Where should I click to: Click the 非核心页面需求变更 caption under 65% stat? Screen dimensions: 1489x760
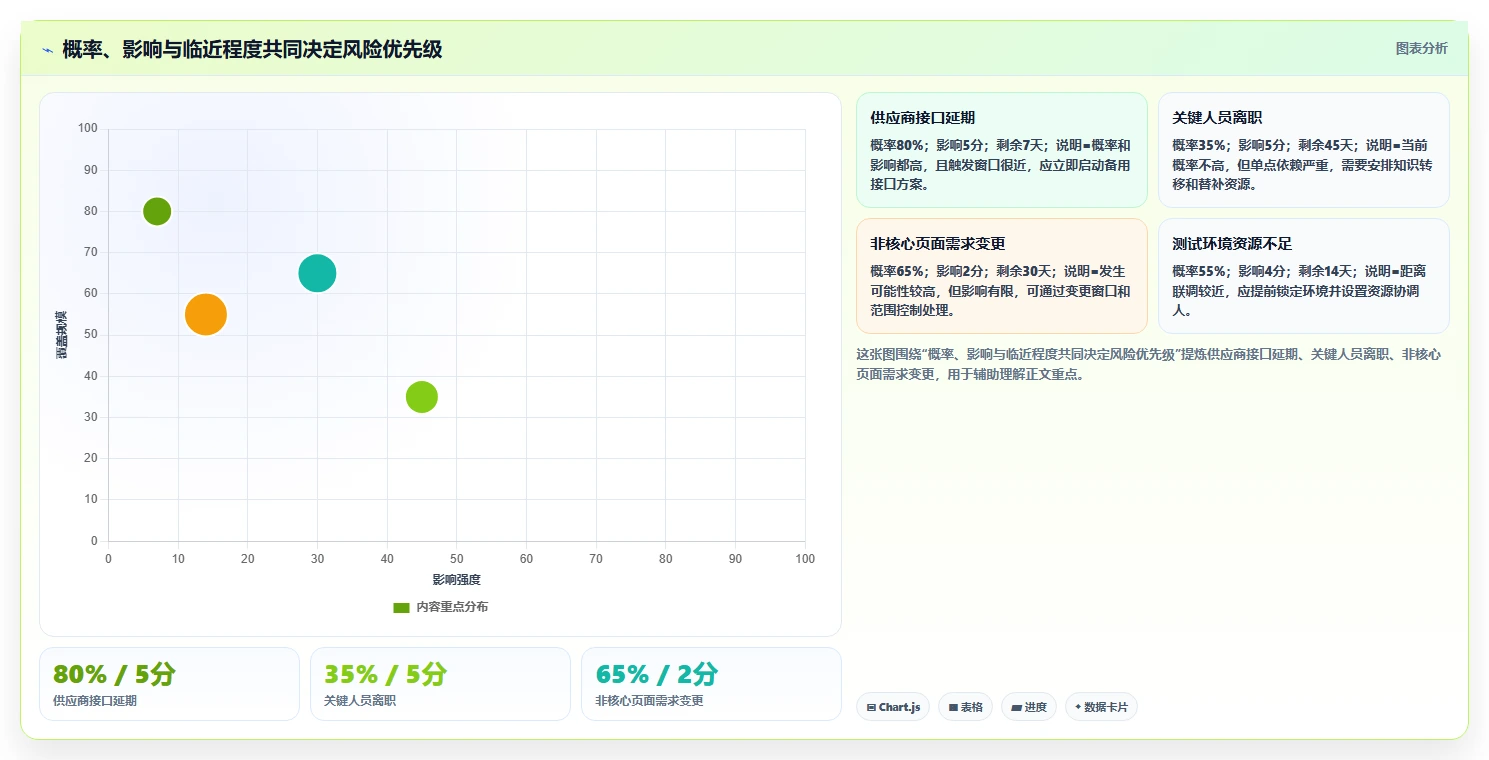649,701
